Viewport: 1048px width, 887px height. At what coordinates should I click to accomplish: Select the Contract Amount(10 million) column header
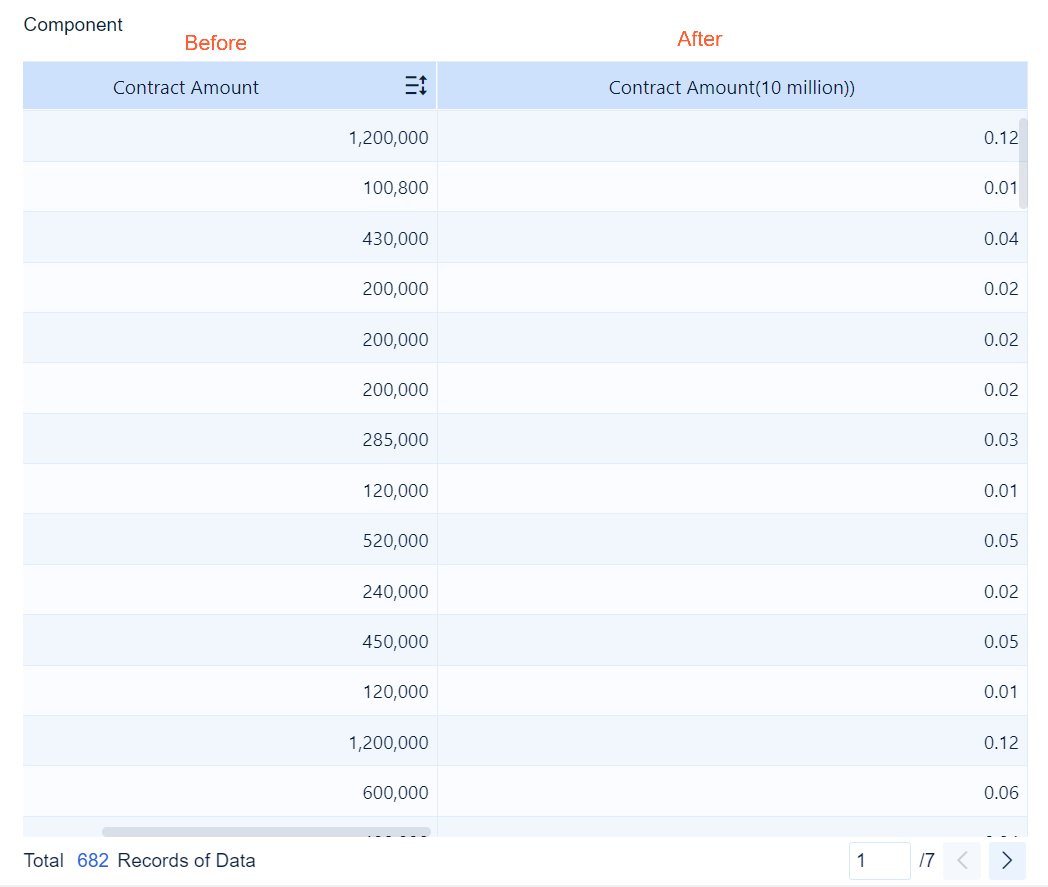click(731, 87)
